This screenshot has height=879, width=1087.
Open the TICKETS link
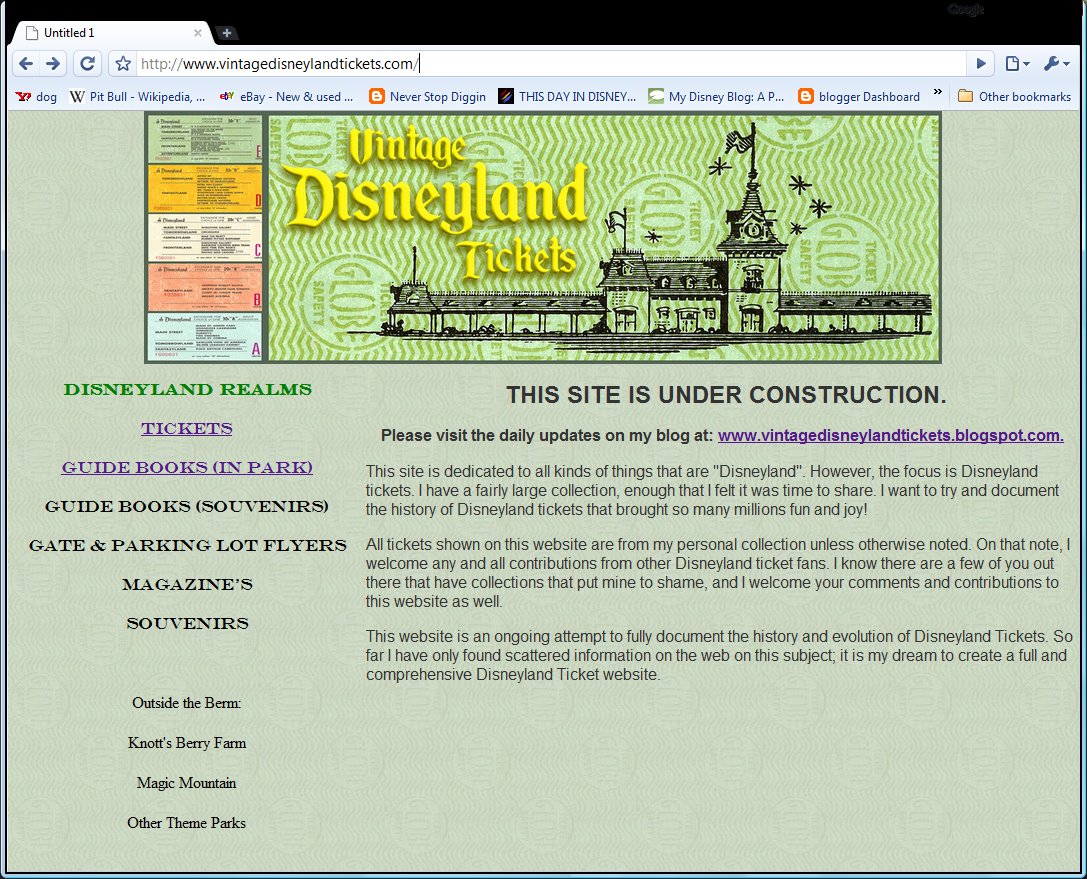tap(187, 428)
